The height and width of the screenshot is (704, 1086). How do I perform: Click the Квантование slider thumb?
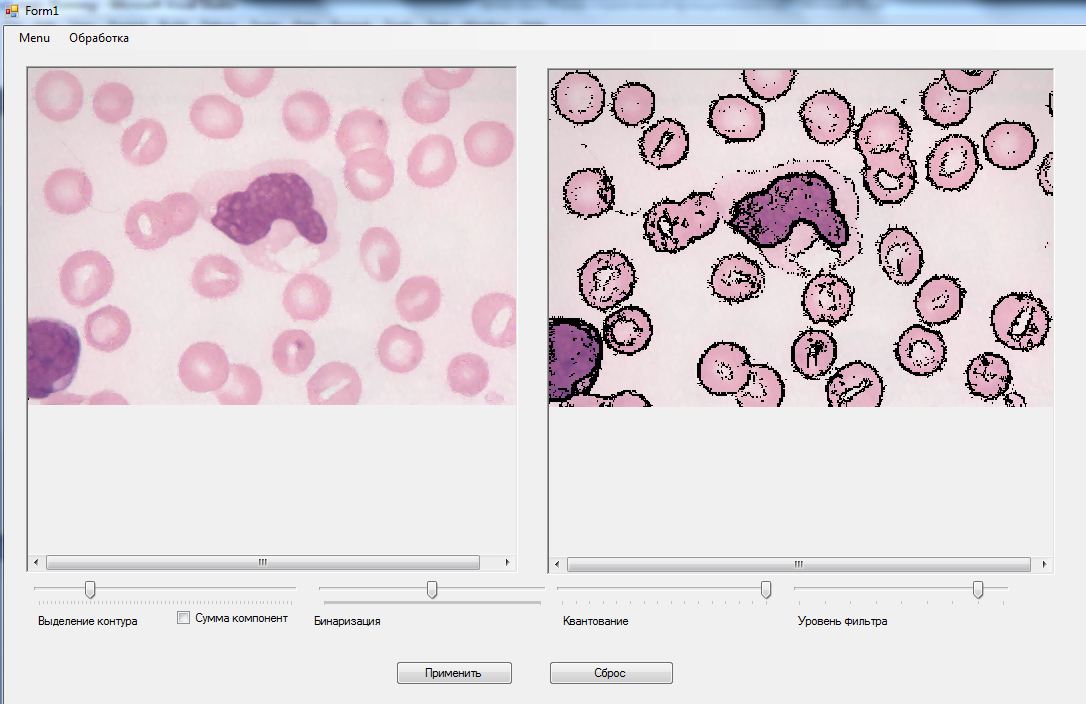point(766,590)
